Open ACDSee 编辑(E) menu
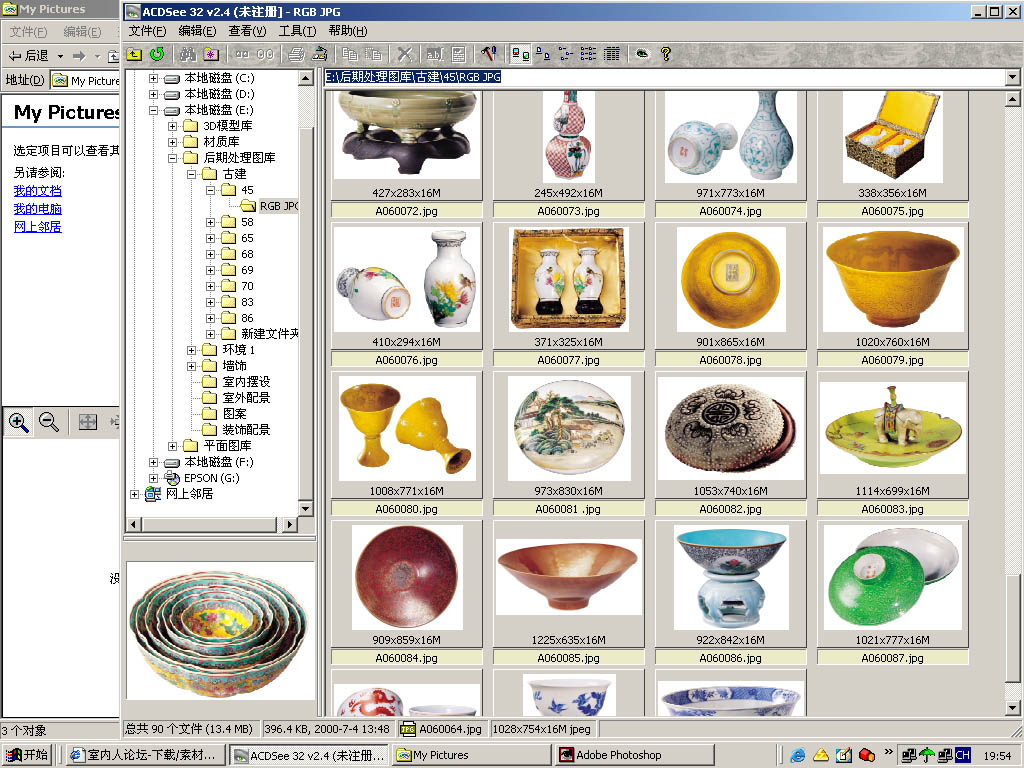The height and width of the screenshot is (768, 1024). pyautogui.click(x=197, y=31)
